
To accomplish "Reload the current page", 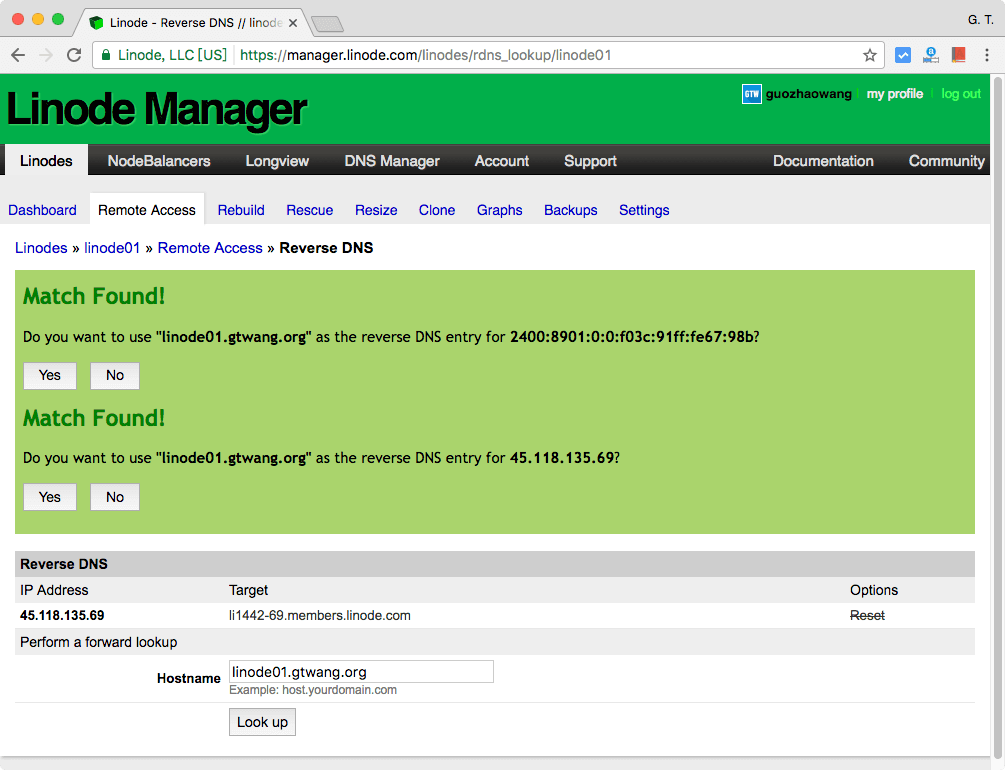I will pyautogui.click(x=73, y=55).
